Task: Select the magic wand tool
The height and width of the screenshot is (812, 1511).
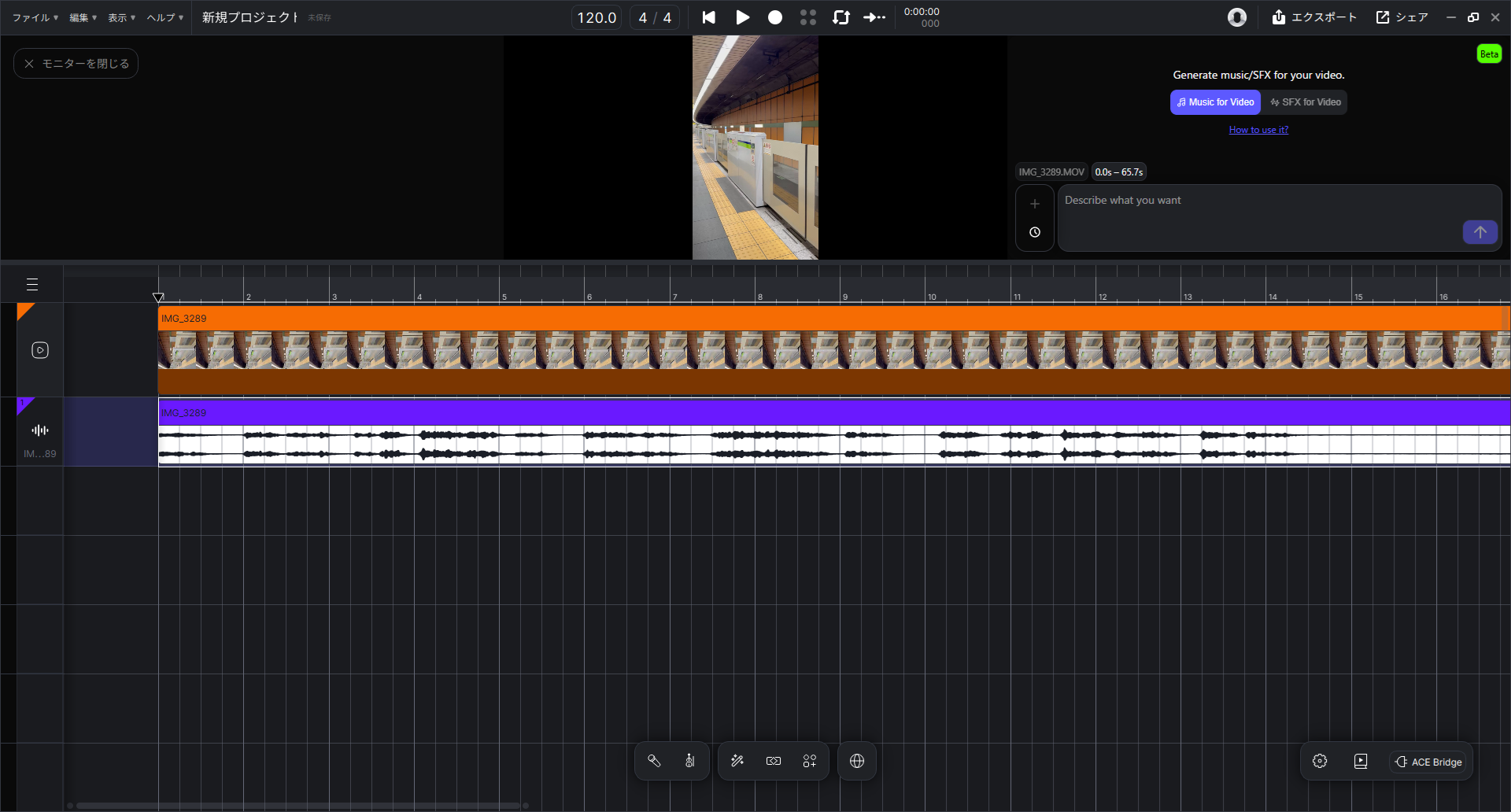Action: tap(737, 761)
